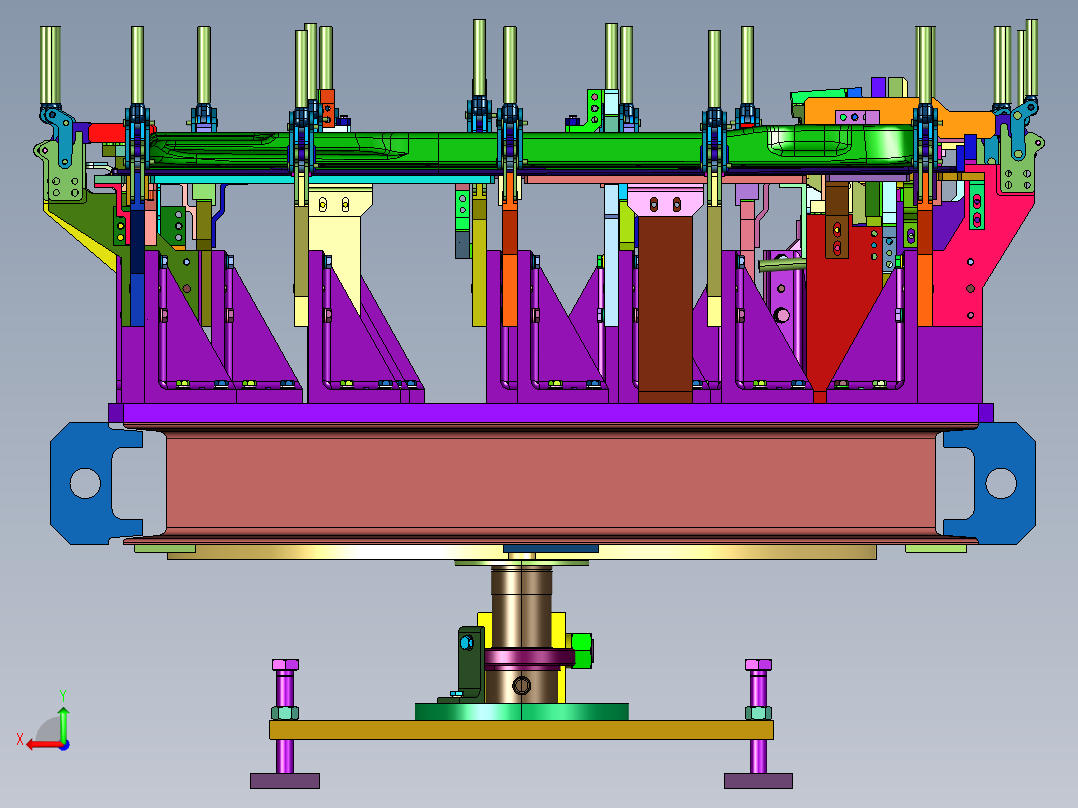Select the yellow angled plate at far left
This screenshot has width=1078, height=808.
(79, 237)
